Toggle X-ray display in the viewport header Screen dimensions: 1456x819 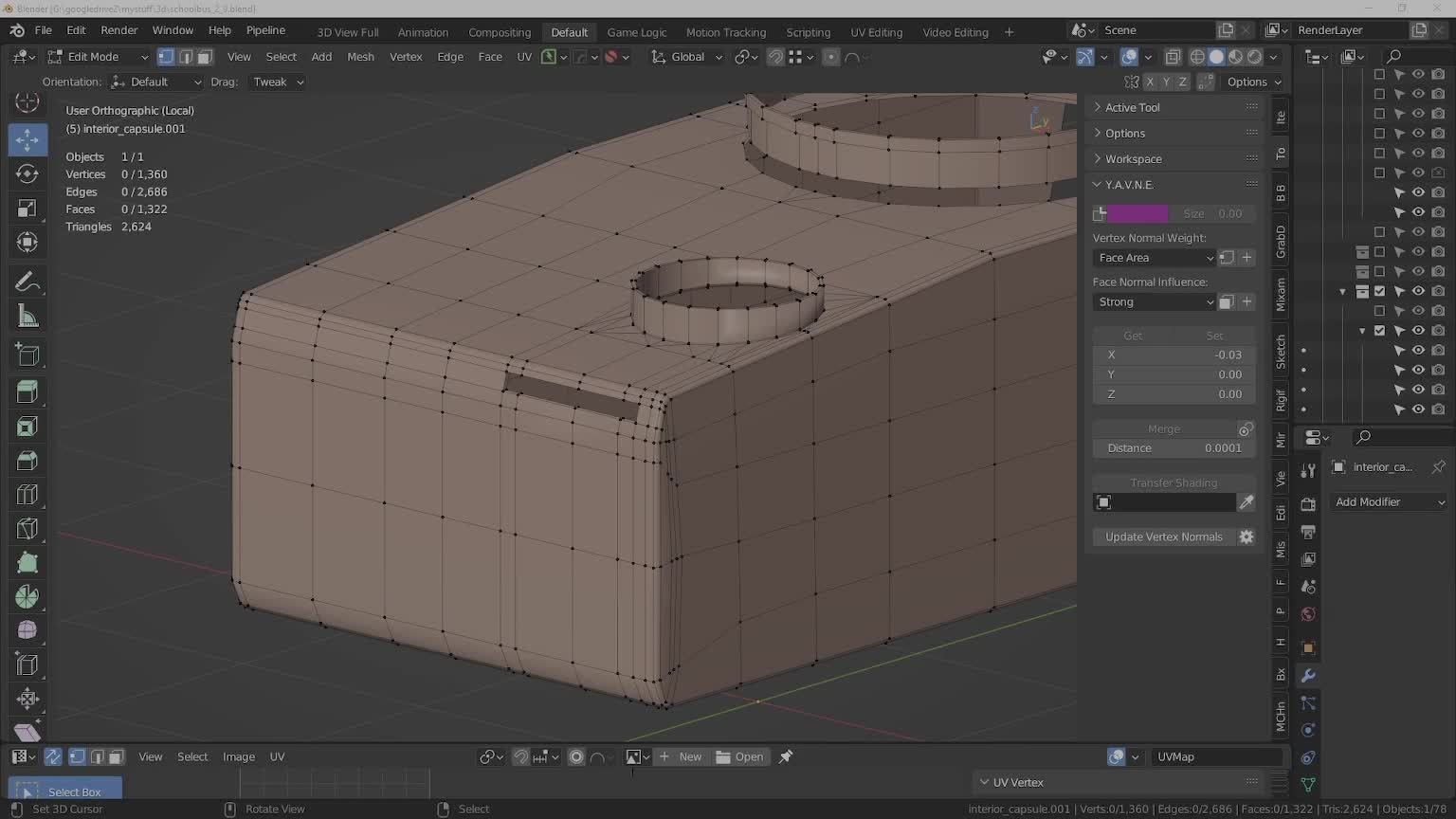click(1173, 57)
